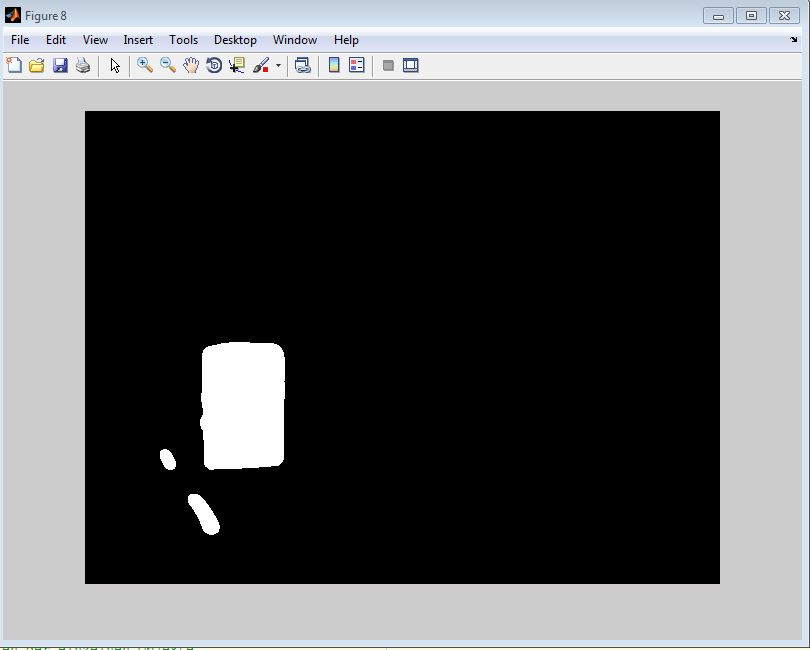Image resolution: width=810 pixels, height=650 pixels.
Task: Toggle the Insert Legend button
Action: (x=357, y=66)
